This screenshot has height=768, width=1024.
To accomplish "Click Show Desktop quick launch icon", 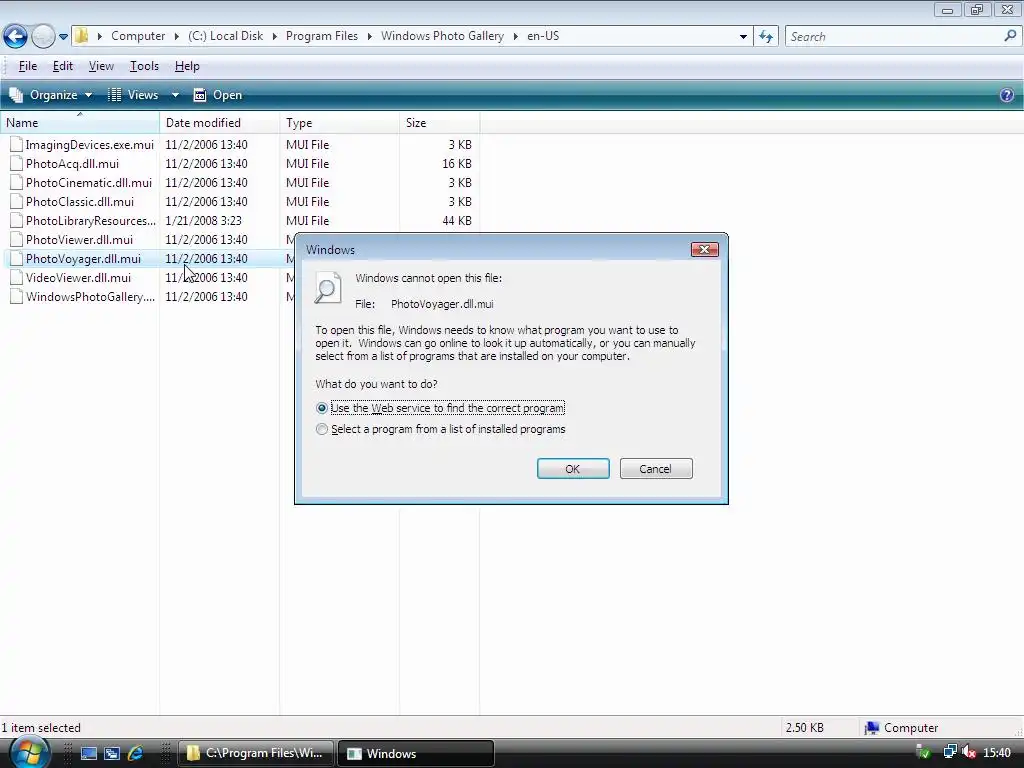I will [88, 754].
